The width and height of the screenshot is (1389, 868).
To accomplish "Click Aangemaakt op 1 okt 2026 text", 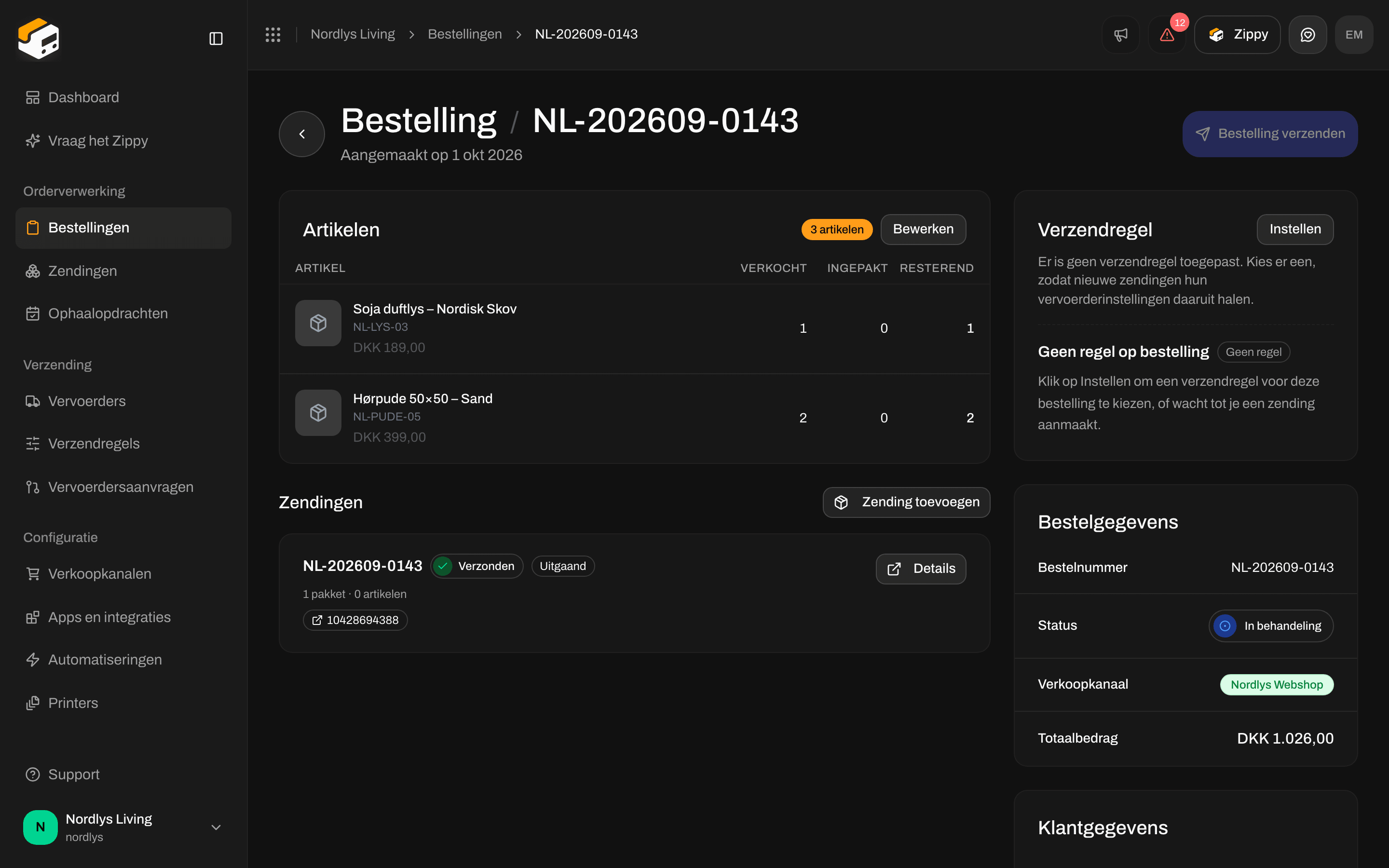I will click(431, 155).
